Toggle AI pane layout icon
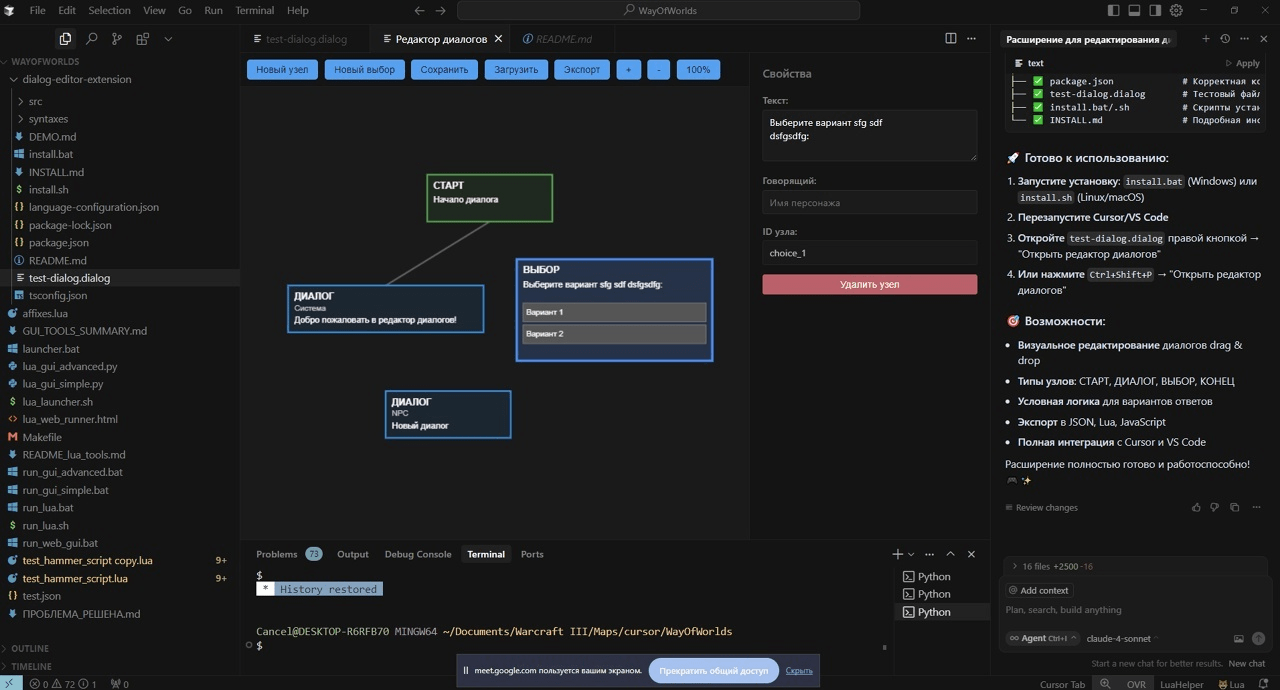This screenshot has height=690, width=1280. (1155, 11)
